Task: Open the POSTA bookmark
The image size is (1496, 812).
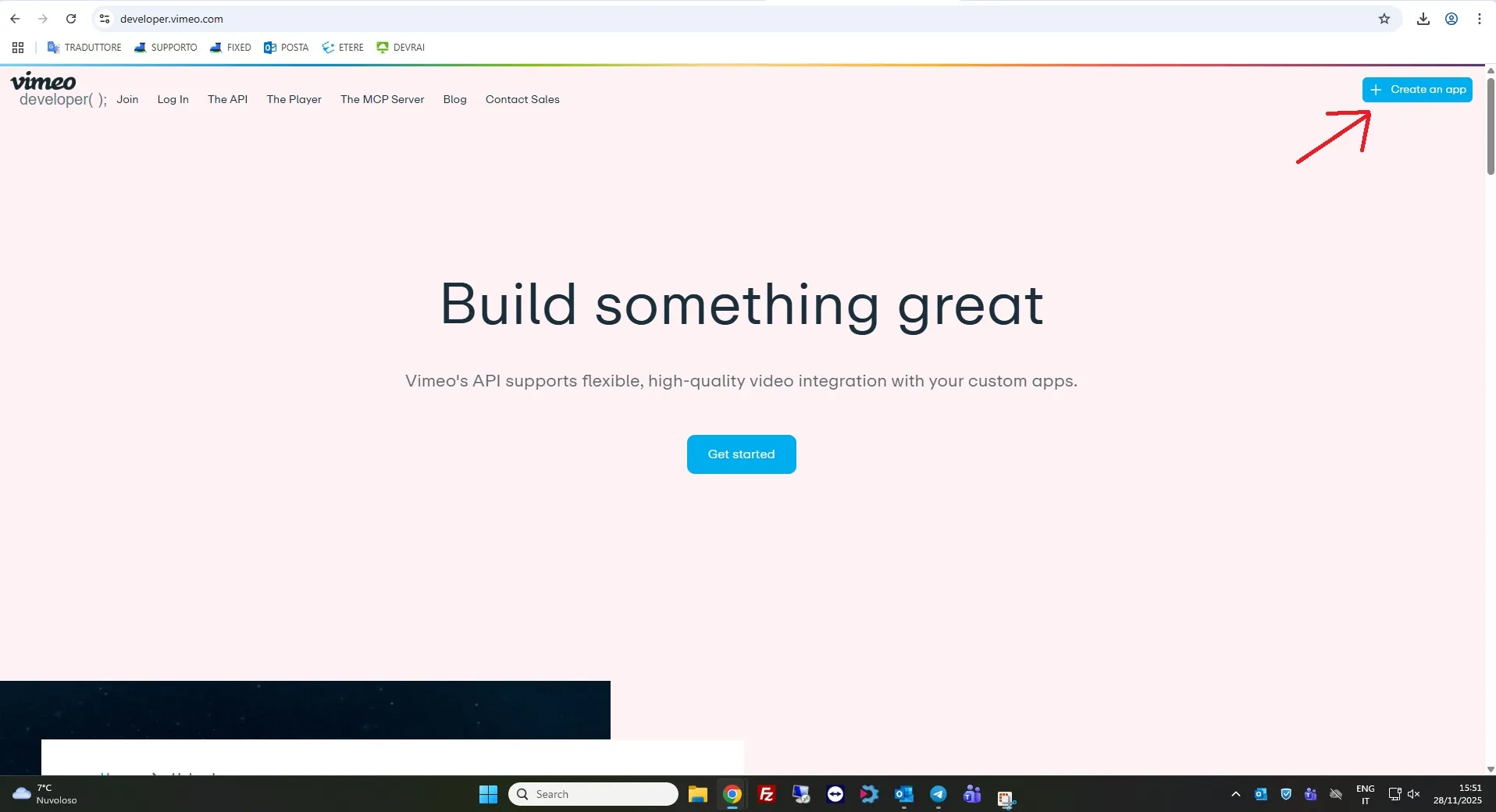Action: (x=287, y=48)
